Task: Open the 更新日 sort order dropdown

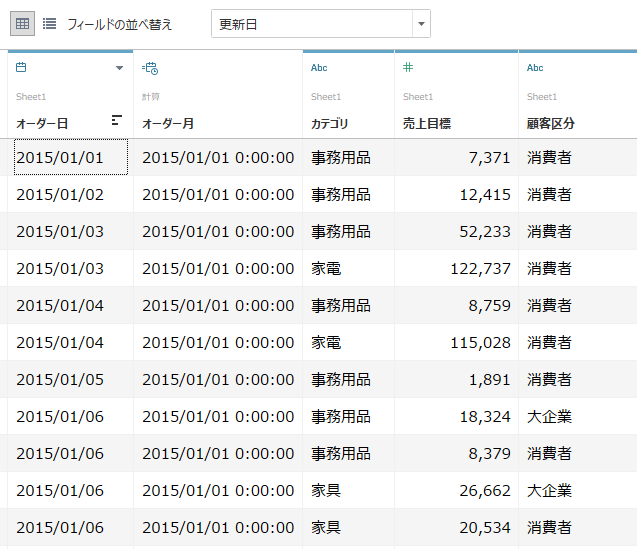Action: tap(321, 24)
